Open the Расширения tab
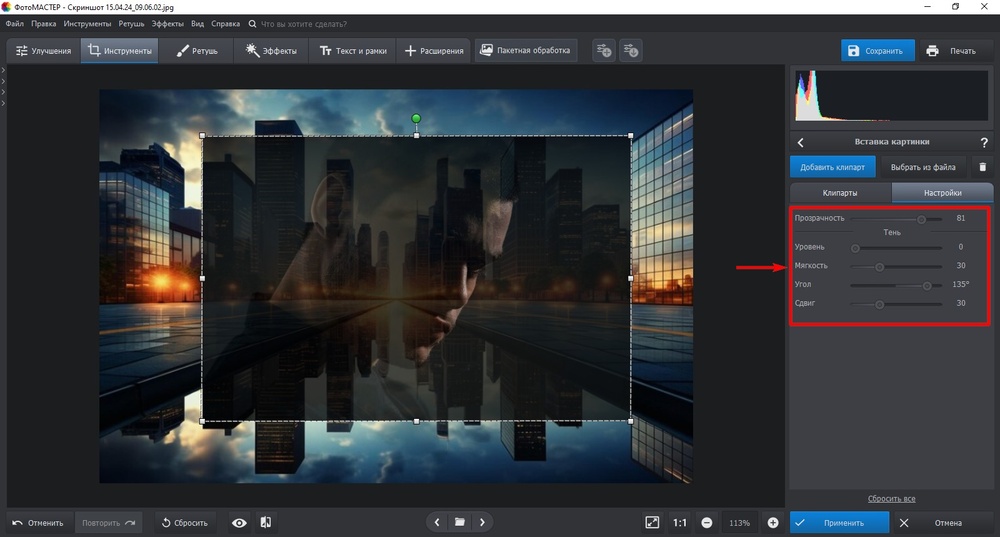Image resolution: width=1000 pixels, height=537 pixels. coord(434,50)
